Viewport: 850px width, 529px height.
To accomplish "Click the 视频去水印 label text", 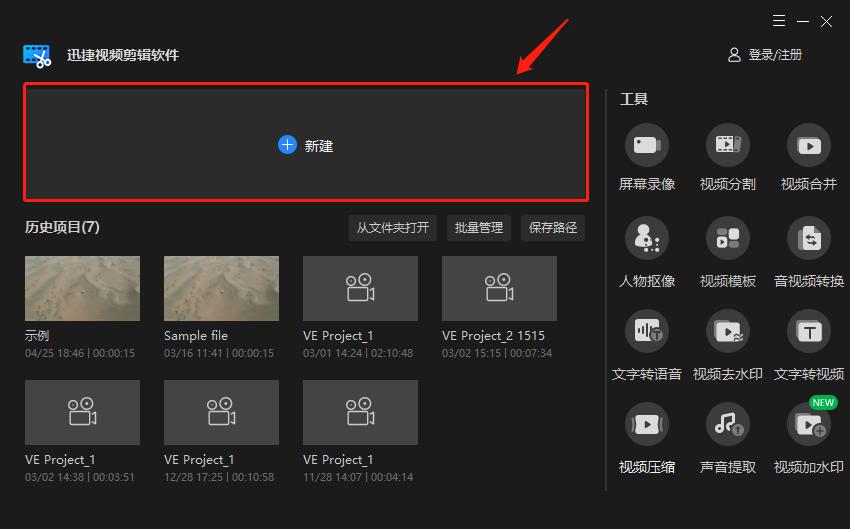I will [727, 374].
